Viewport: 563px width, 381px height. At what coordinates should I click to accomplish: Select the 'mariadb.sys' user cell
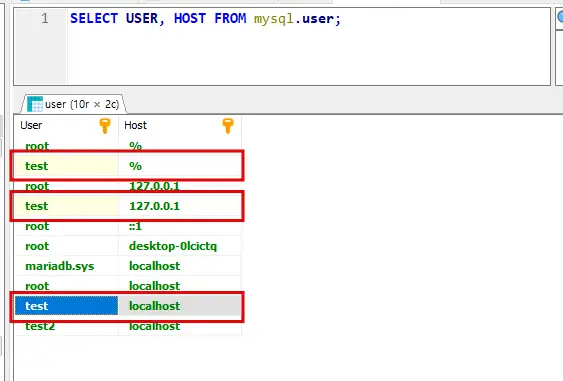point(66,266)
